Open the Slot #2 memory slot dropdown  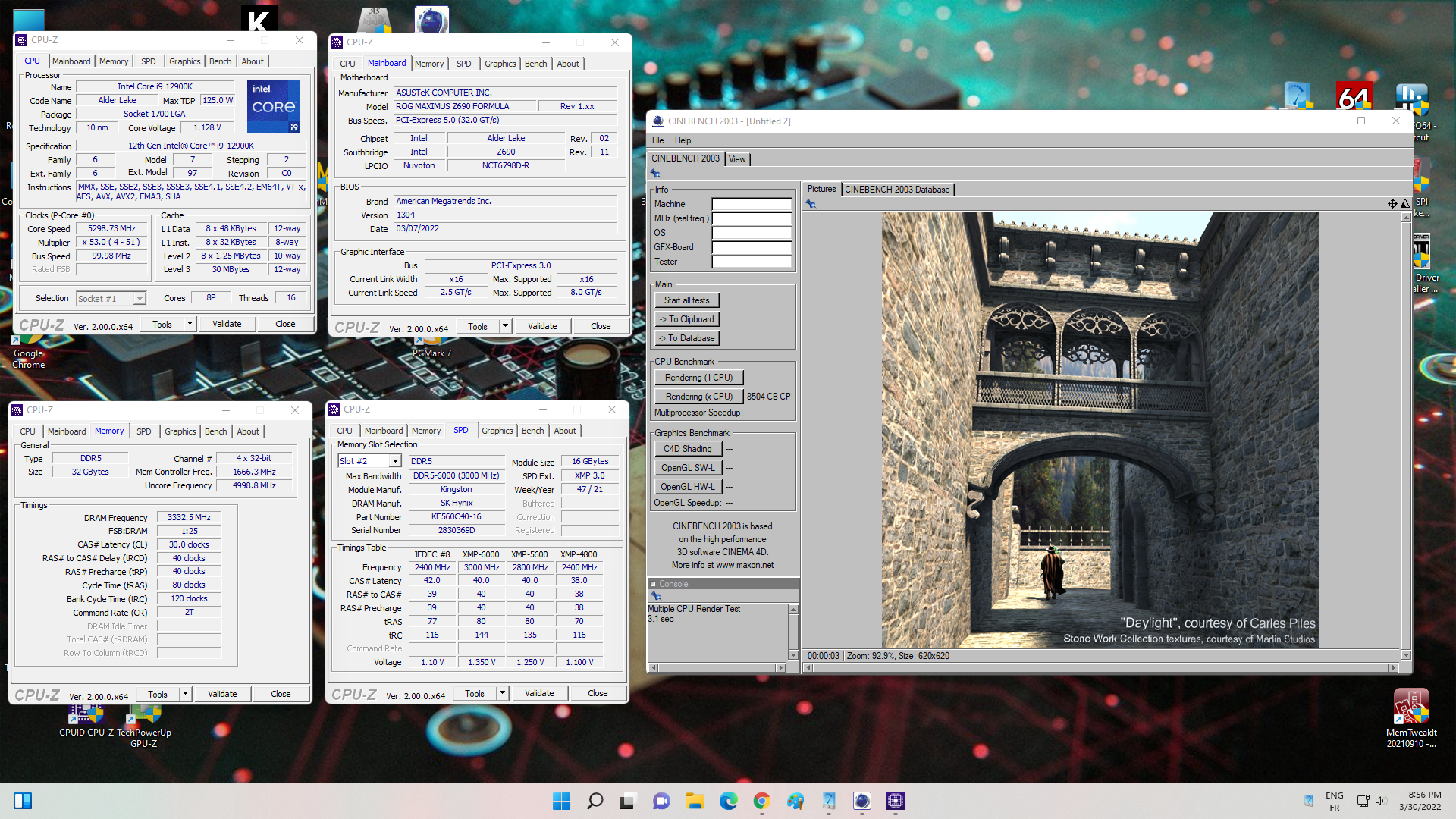pos(395,461)
